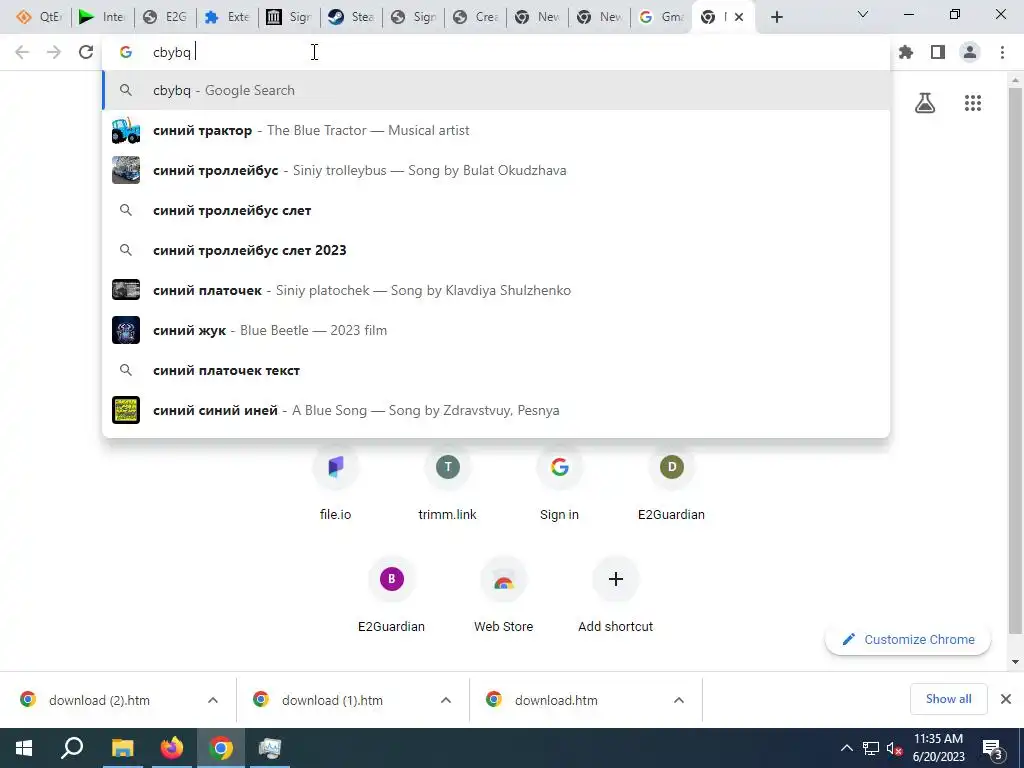Open Chrome three-dot menu

coord(1002,52)
